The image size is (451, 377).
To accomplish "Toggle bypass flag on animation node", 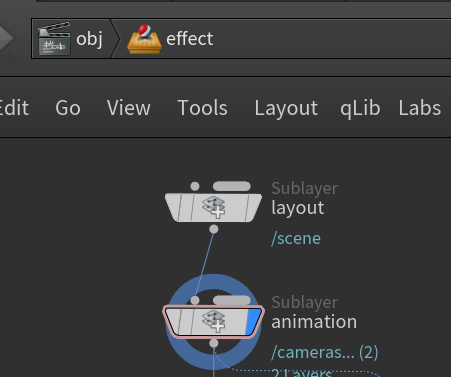I will (x=173, y=321).
